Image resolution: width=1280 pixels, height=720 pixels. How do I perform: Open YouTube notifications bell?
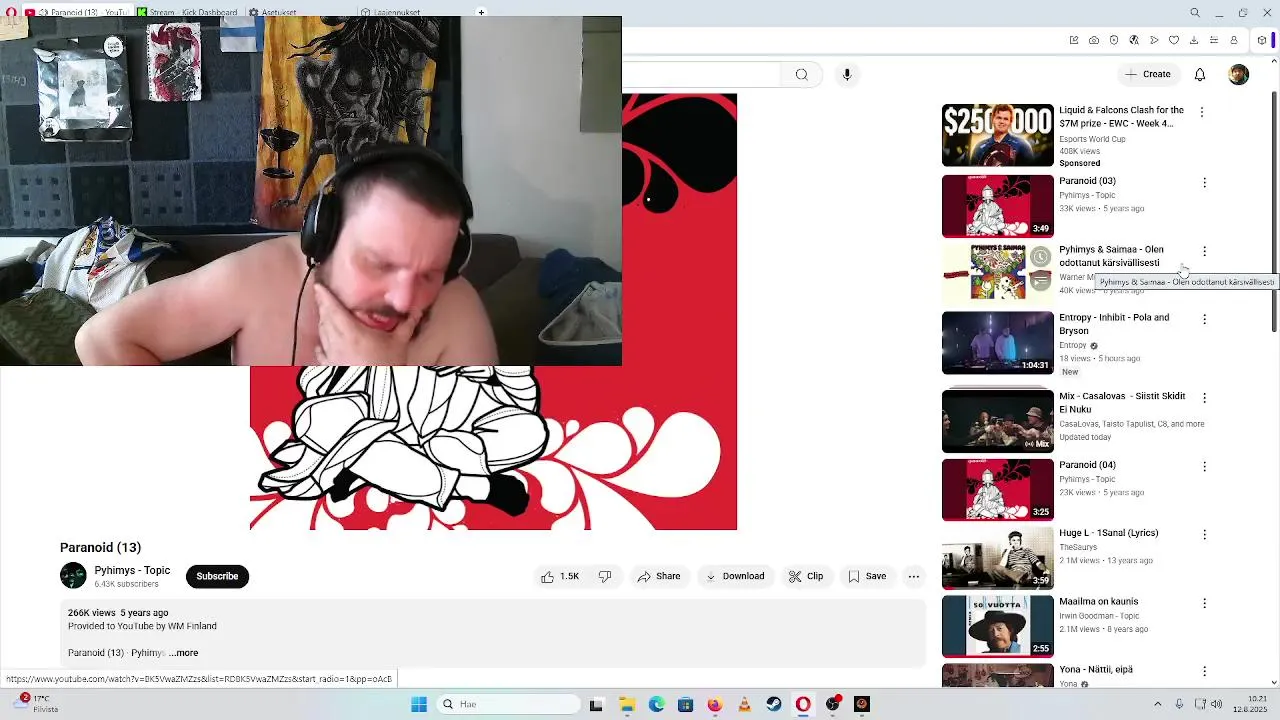(x=1200, y=74)
